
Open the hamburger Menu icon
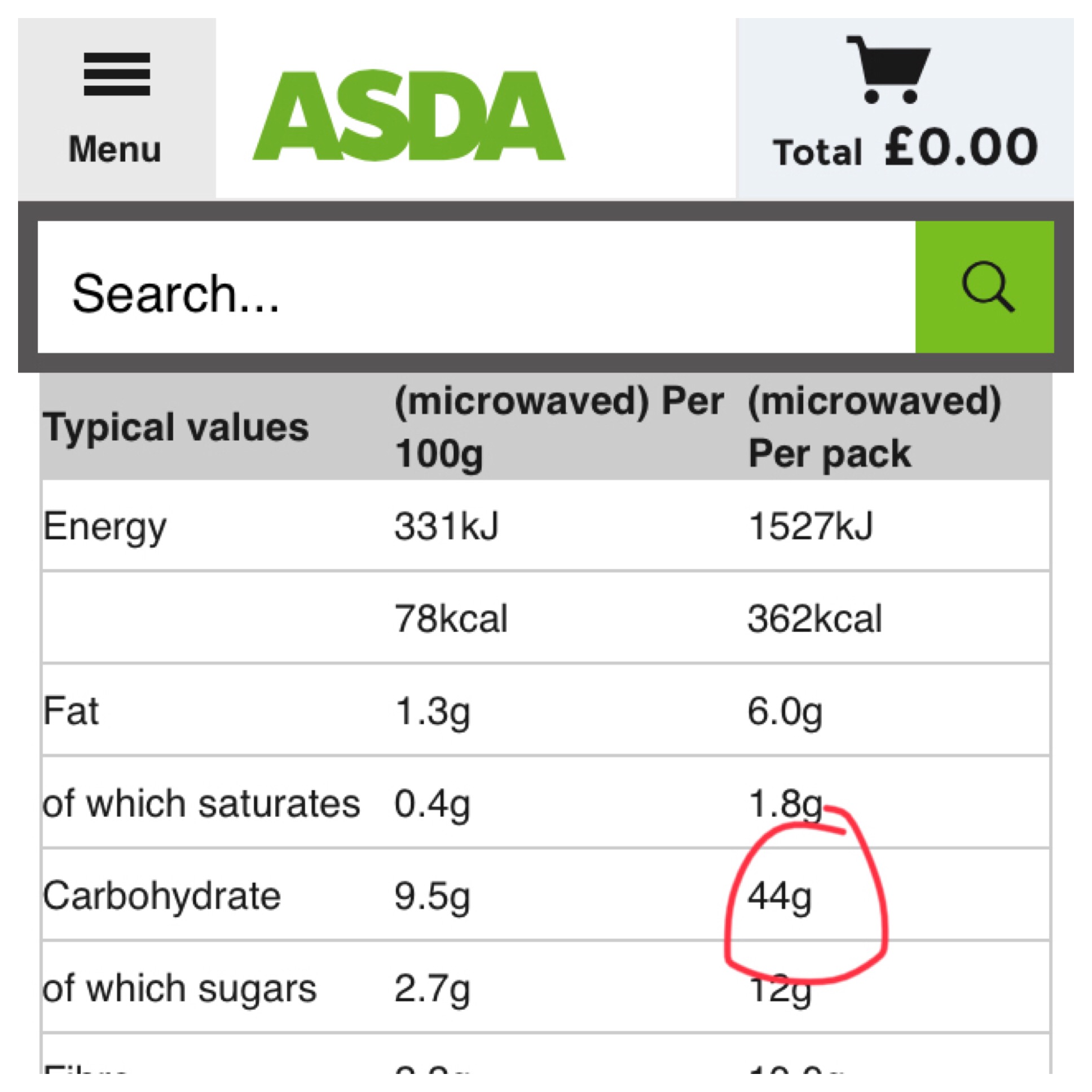click(x=117, y=74)
